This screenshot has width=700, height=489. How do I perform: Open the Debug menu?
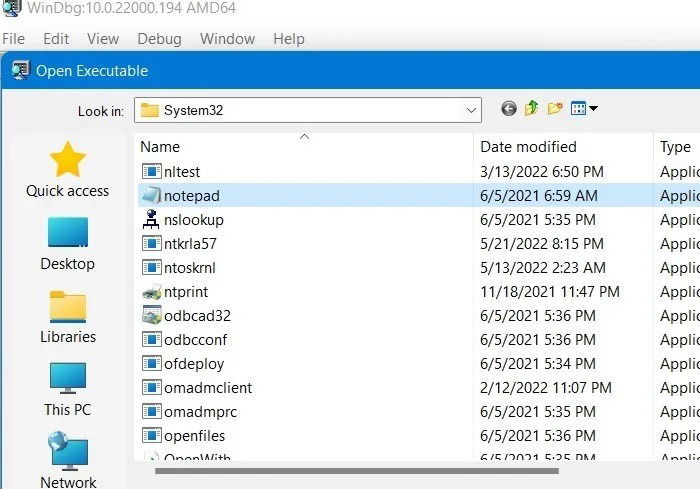159,39
